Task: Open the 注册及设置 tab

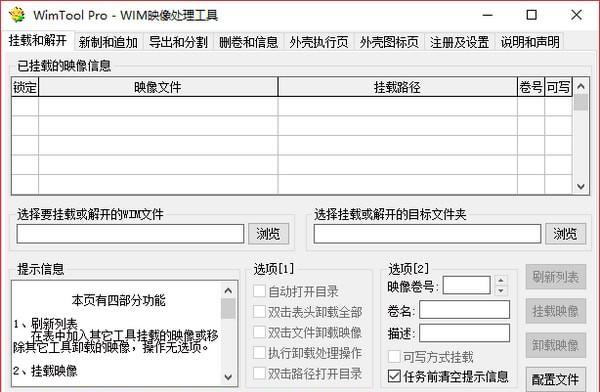Action: click(x=459, y=42)
